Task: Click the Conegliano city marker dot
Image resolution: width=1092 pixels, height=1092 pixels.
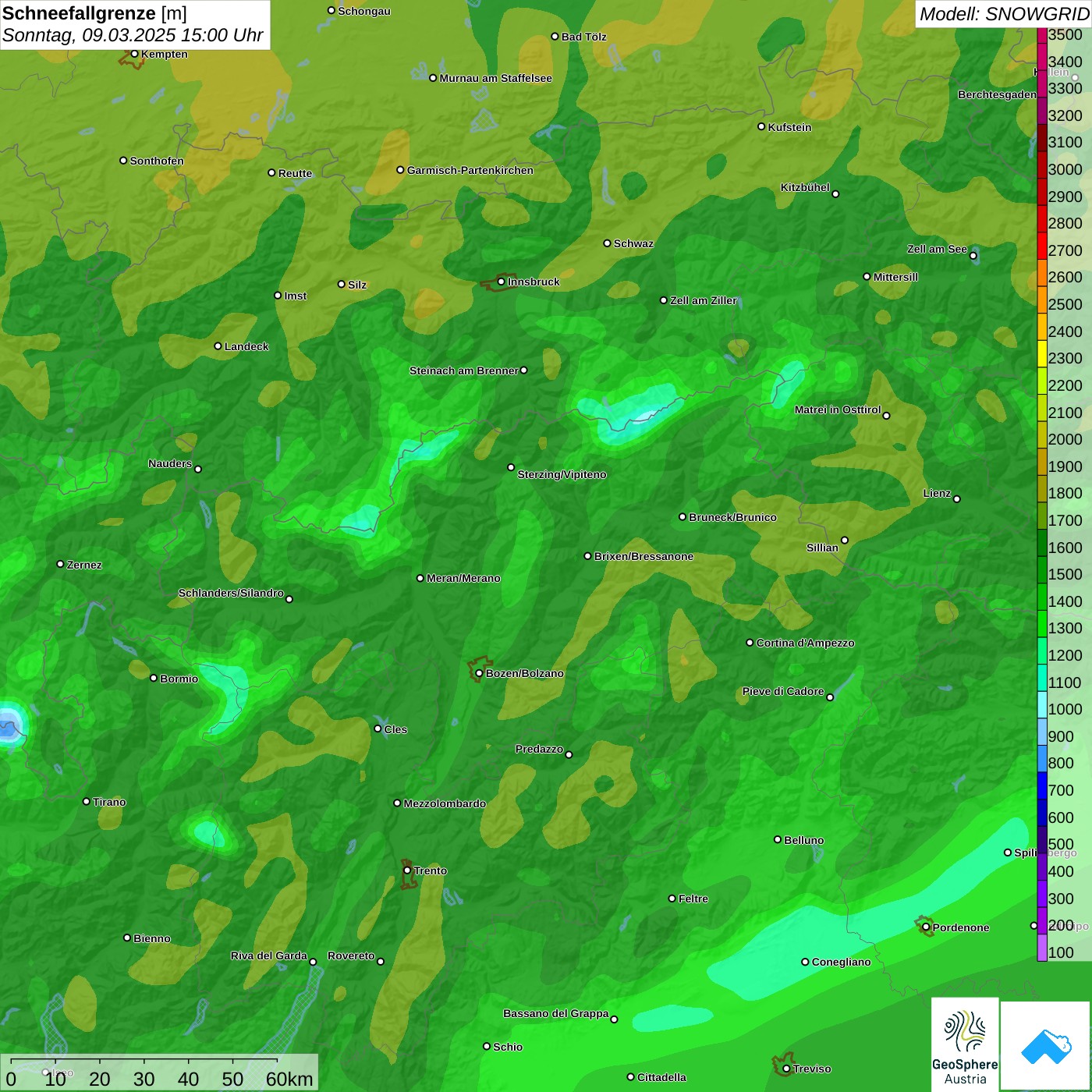Action: 805,962
